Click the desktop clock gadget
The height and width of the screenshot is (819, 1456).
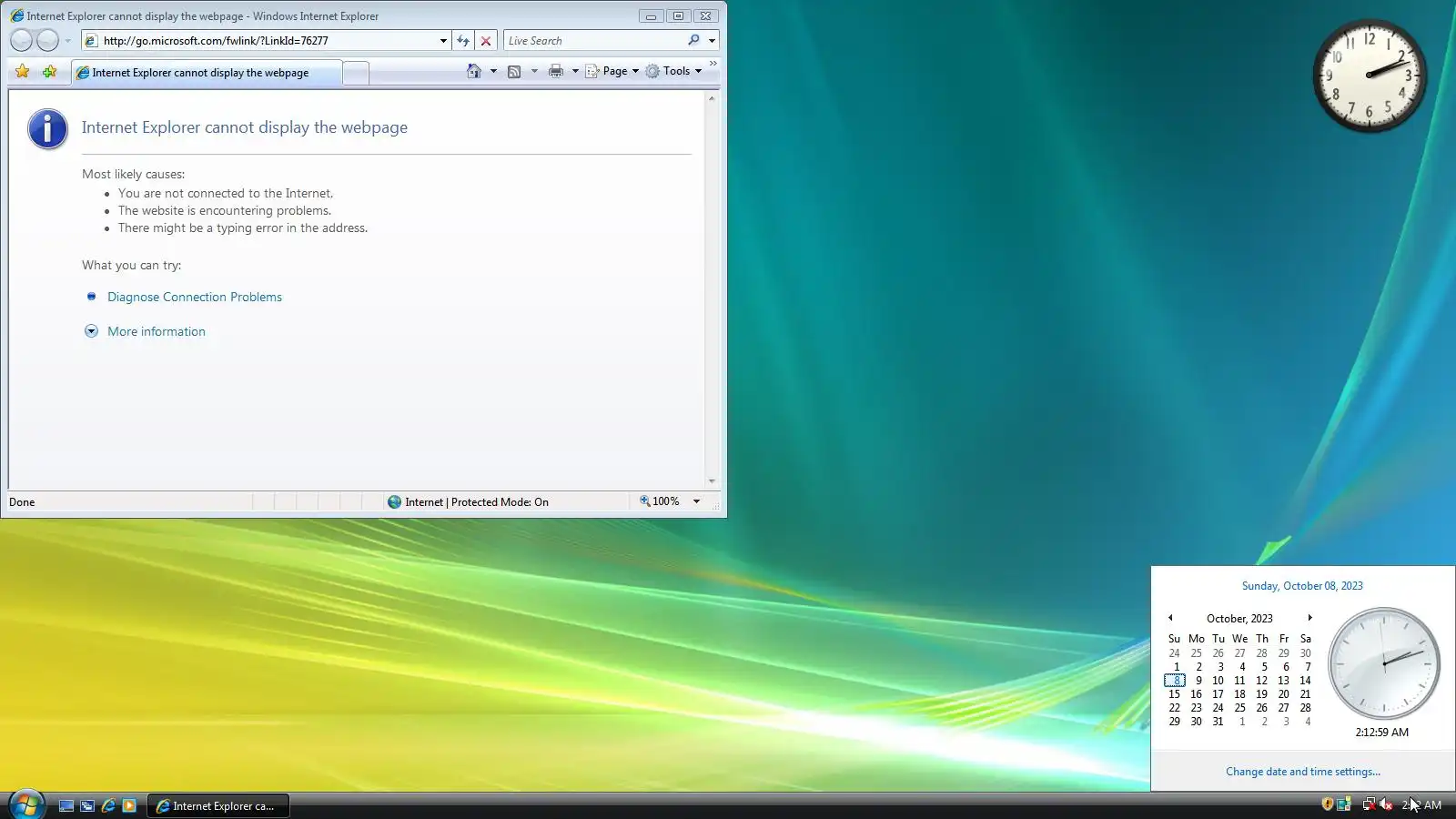1370,76
